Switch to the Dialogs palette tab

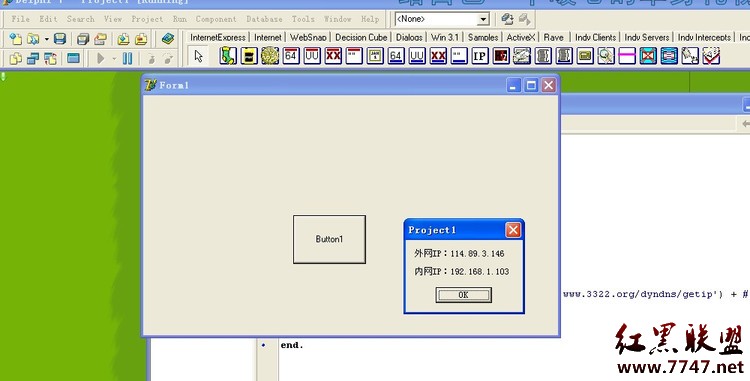[x=409, y=37]
